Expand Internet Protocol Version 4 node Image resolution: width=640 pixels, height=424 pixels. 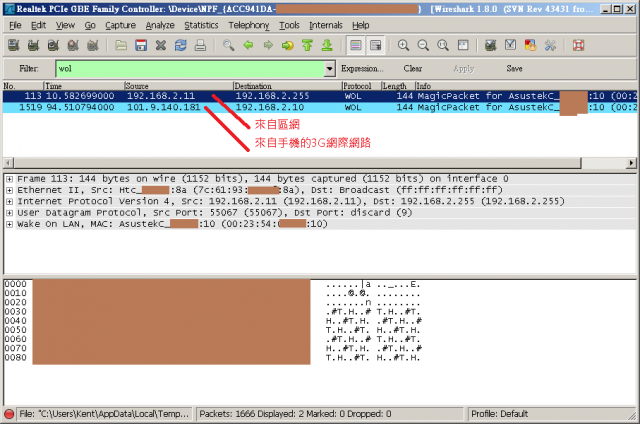pos(9,202)
